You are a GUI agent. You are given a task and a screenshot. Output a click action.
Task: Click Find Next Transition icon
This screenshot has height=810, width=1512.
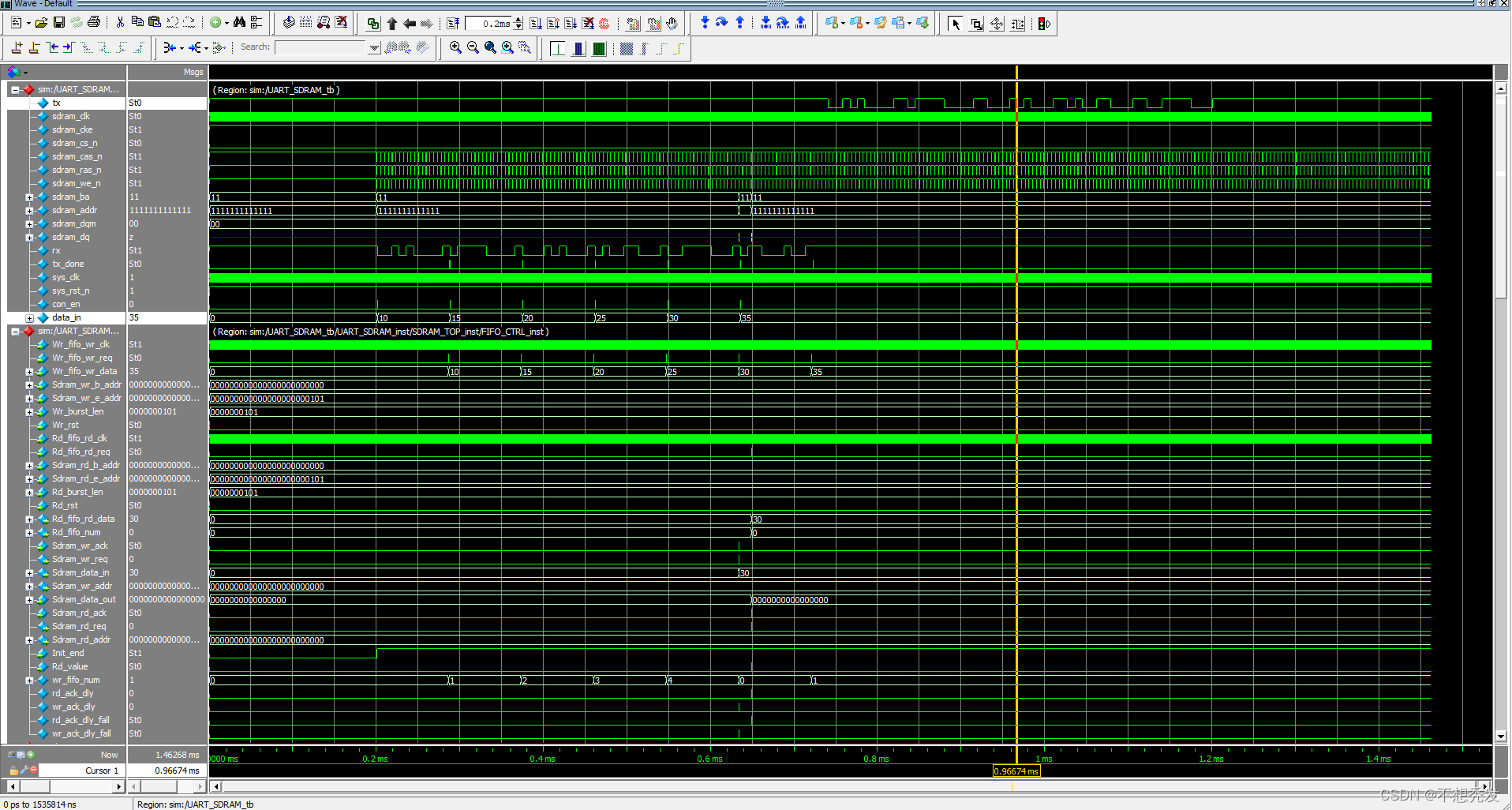pyautogui.click(x=69, y=48)
